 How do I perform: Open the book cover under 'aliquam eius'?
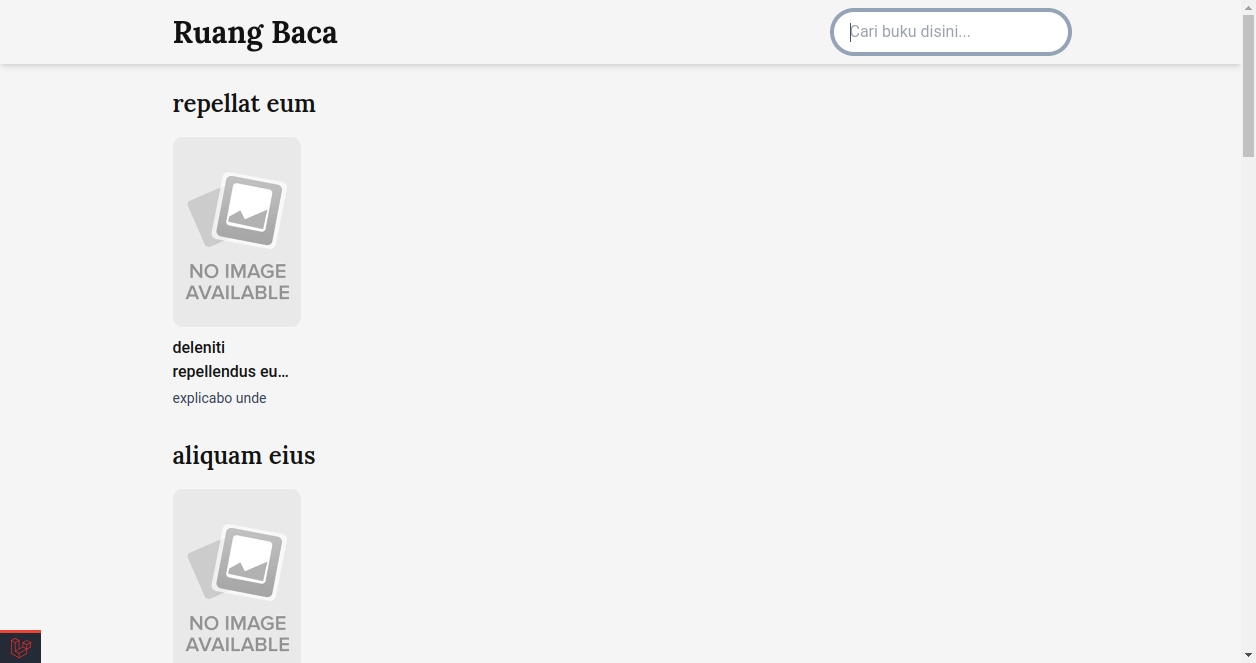click(237, 576)
